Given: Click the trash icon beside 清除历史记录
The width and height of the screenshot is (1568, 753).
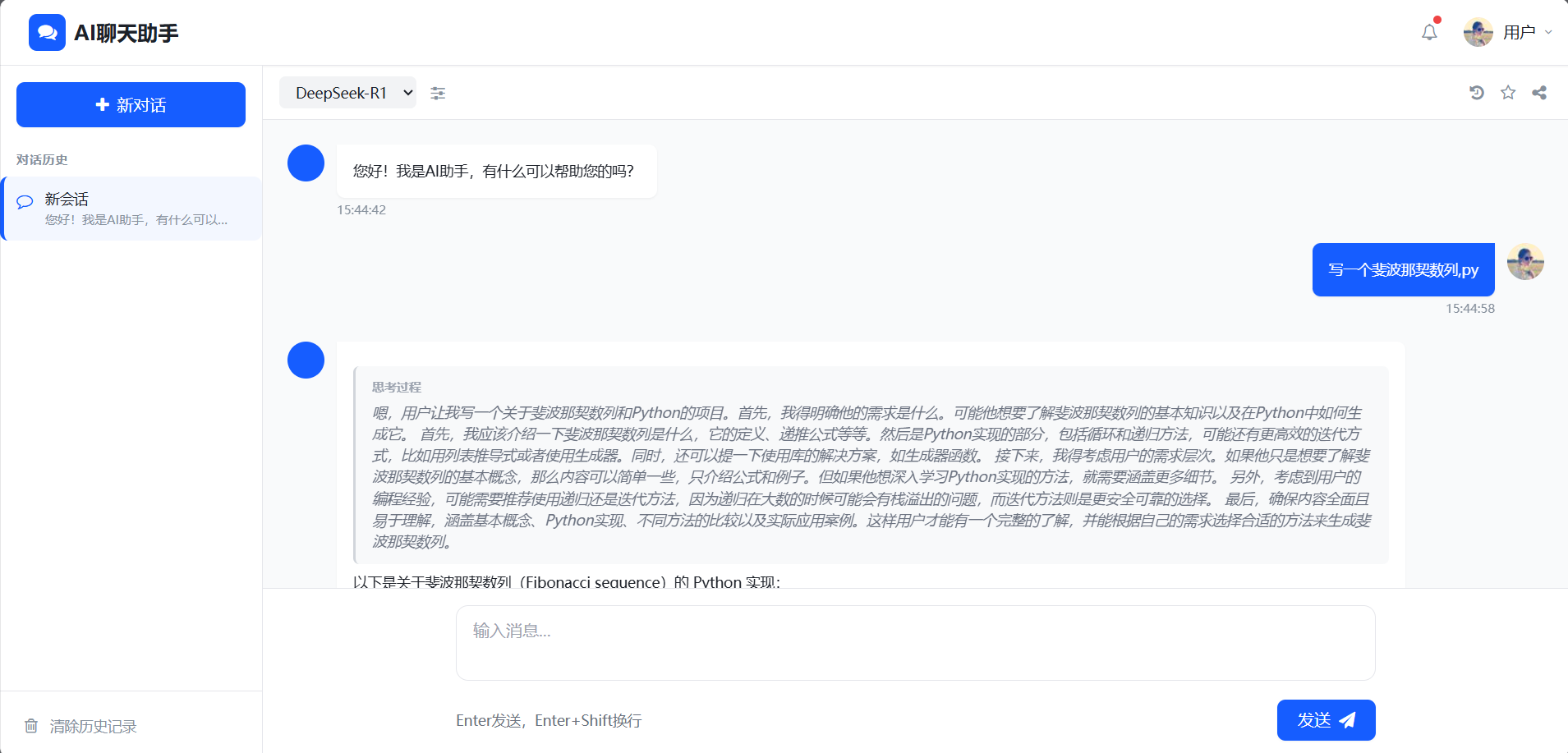Looking at the screenshot, I should pyautogui.click(x=31, y=726).
